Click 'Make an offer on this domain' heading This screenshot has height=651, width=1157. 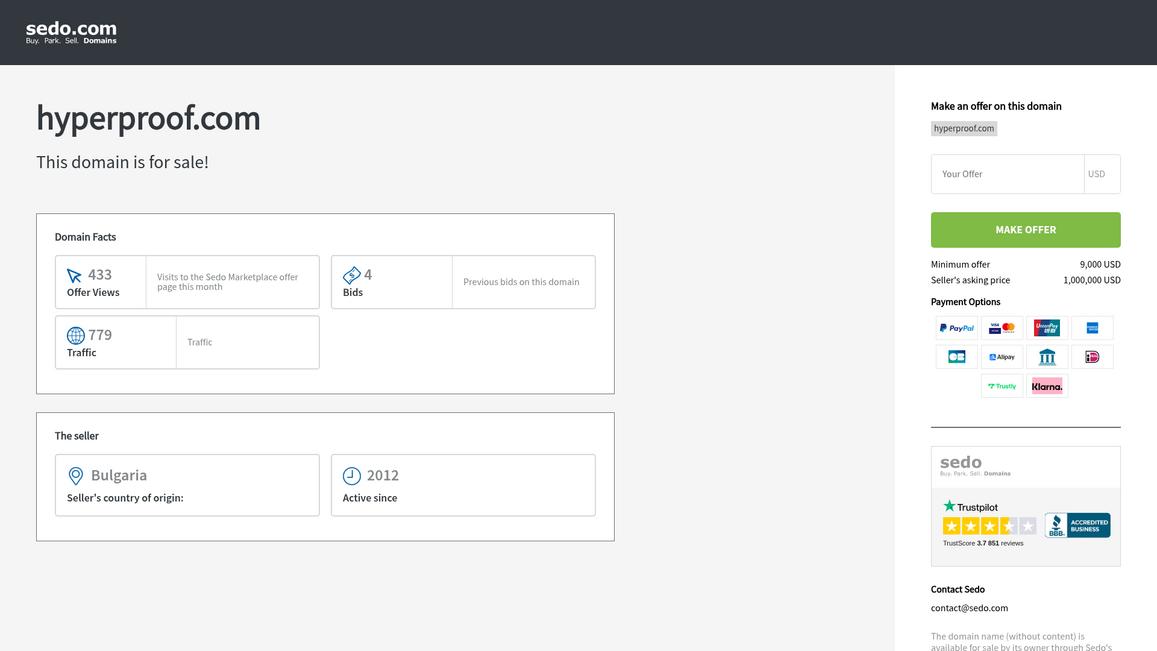click(x=996, y=106)
